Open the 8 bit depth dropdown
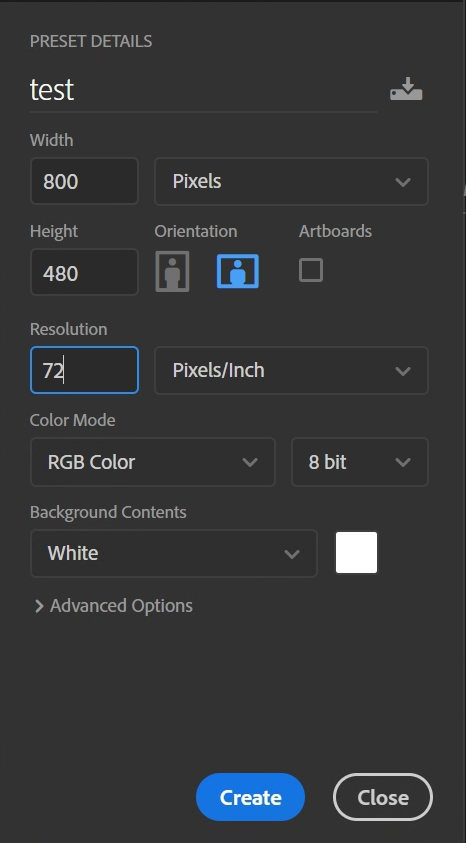The image size is (466, 843). 360,462
